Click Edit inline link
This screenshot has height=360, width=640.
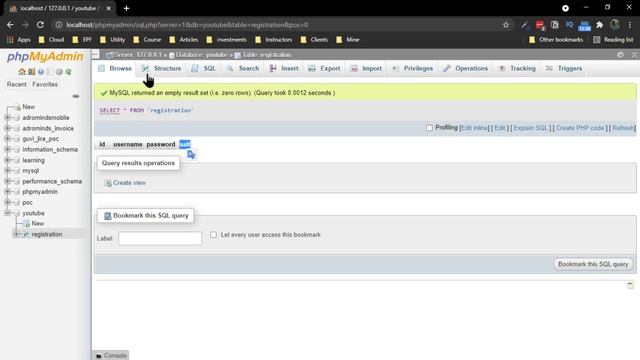pyautogui.click(x=474, y=128)
